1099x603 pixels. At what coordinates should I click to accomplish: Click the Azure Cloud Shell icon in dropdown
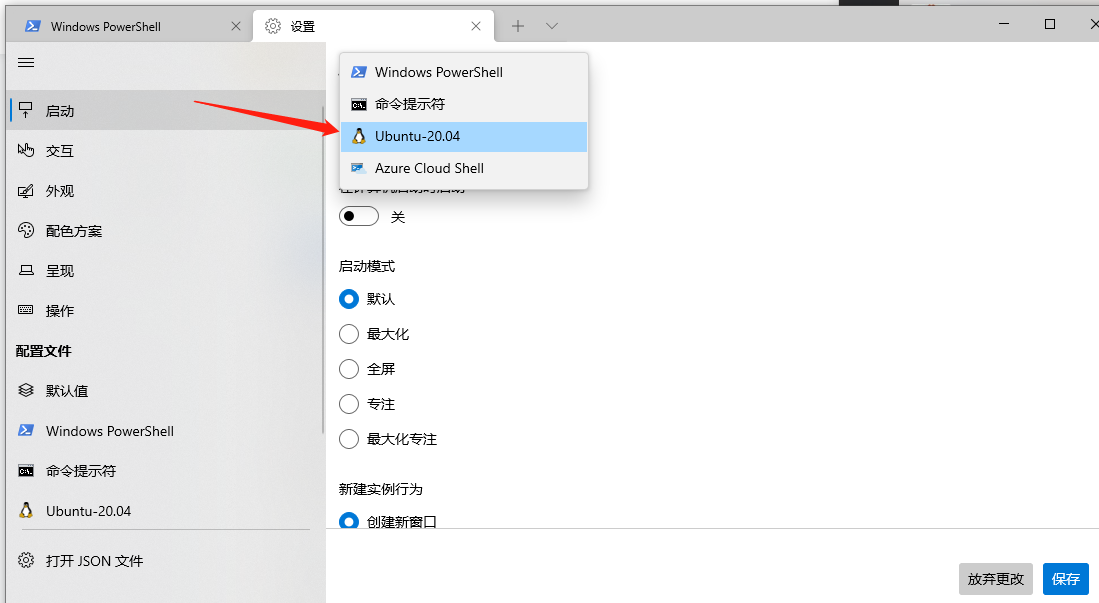tap(359, 168)
